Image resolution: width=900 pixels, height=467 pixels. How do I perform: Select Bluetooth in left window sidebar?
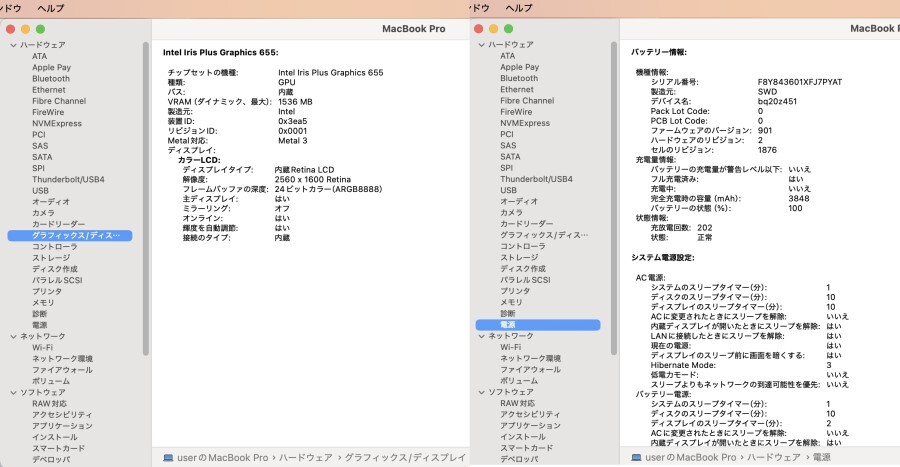(51, 79)
